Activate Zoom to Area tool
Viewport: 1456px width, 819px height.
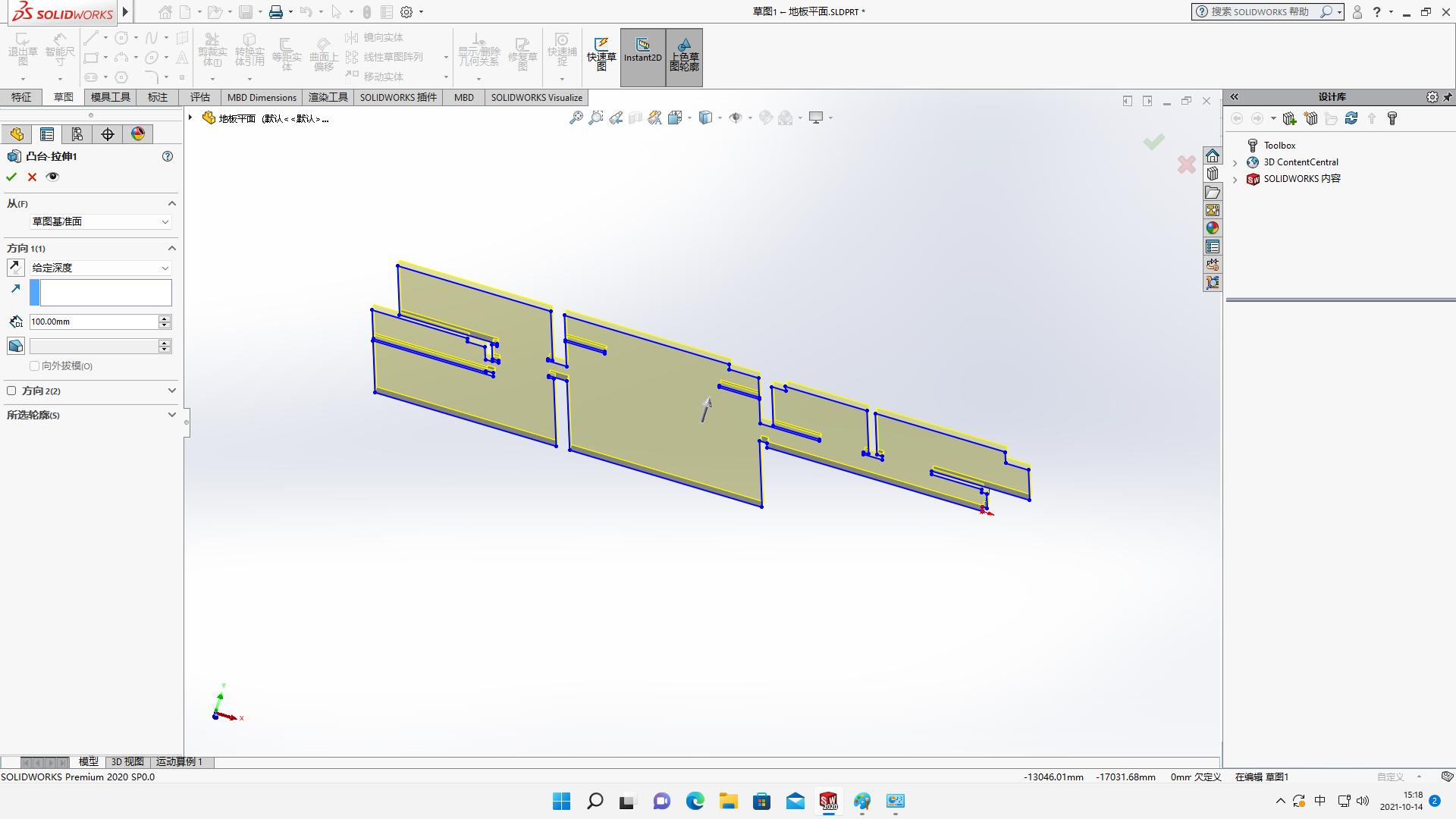click(596, 118)
